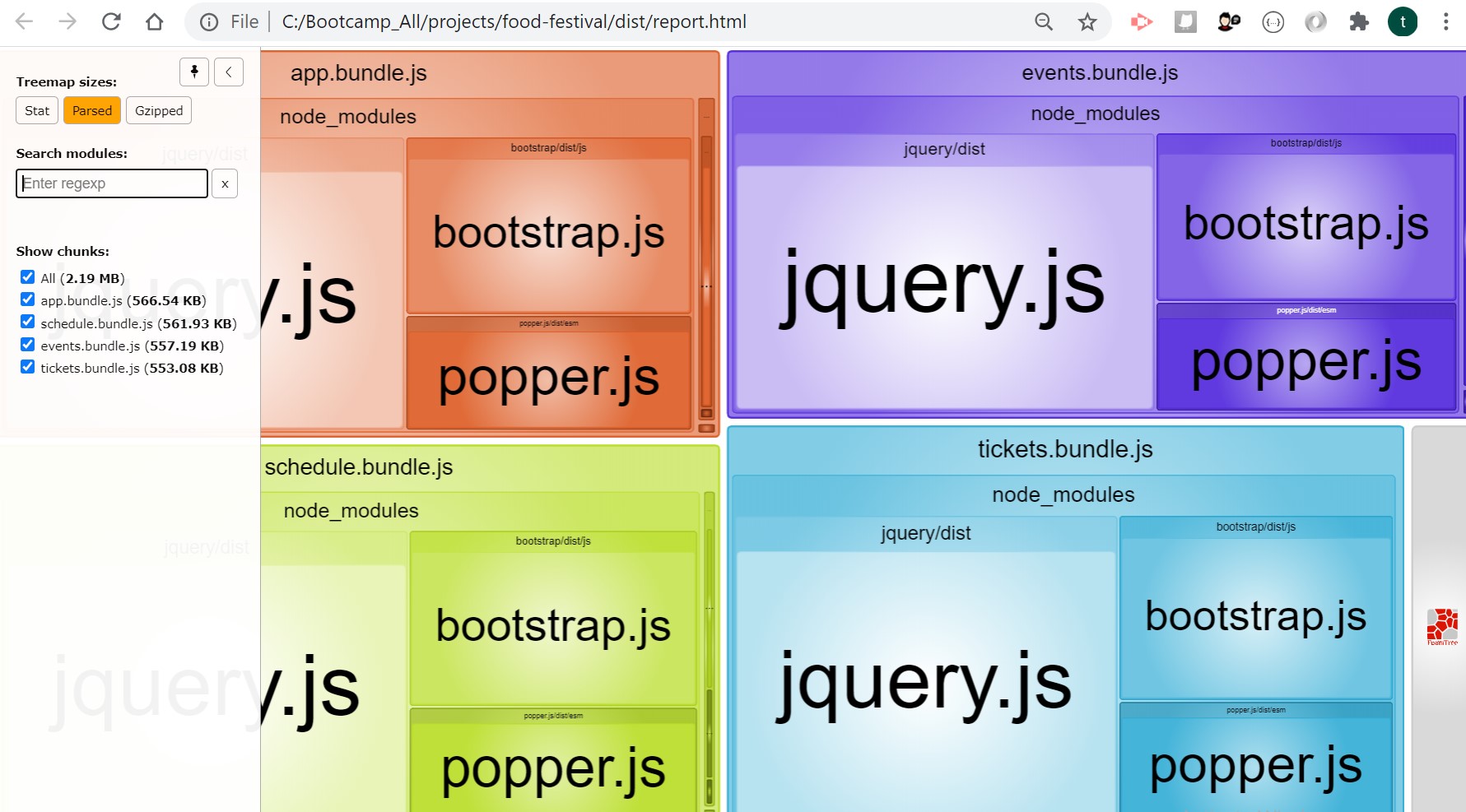The width and height of the screenshot is (1466, 812).
Task: Select the Parsed treemap size
Action: tap(92, 110)
